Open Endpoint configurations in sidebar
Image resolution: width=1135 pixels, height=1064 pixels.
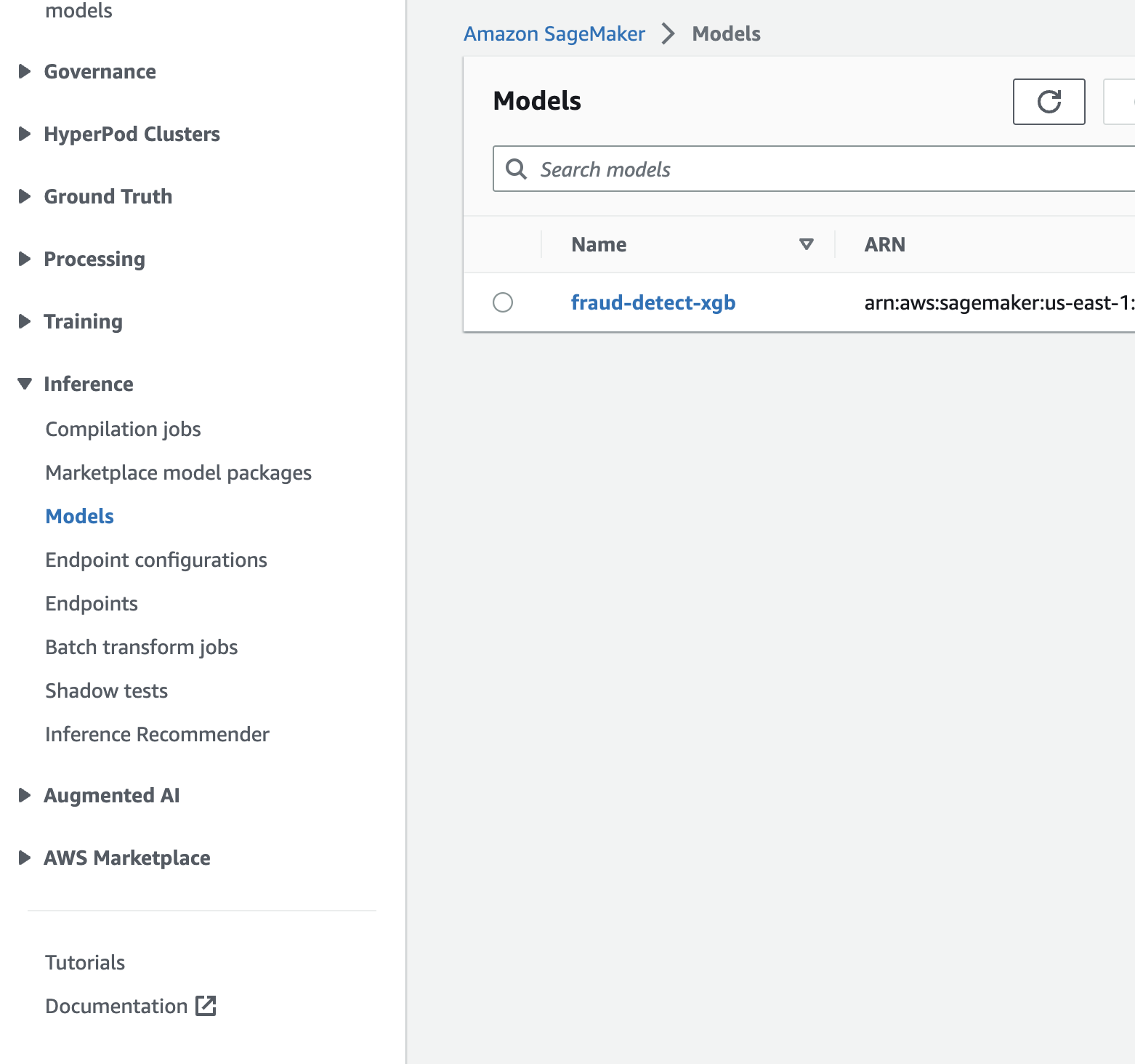(x=156, y=560)
